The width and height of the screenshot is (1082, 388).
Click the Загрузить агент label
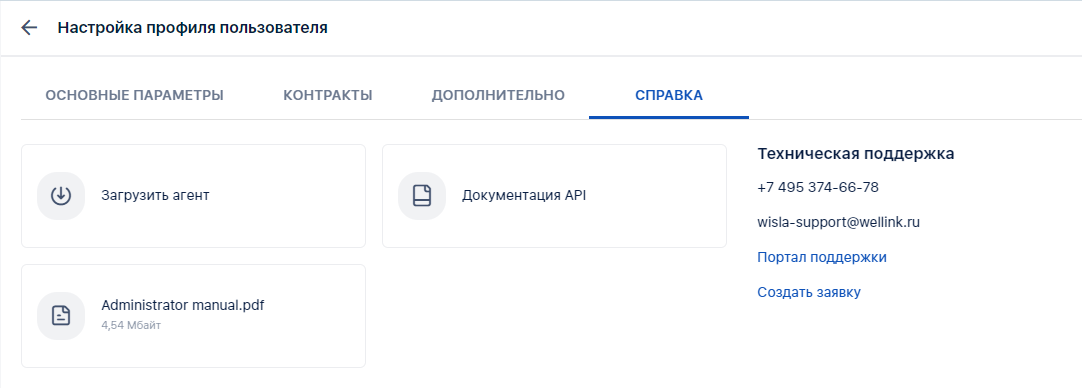[155, 195]
